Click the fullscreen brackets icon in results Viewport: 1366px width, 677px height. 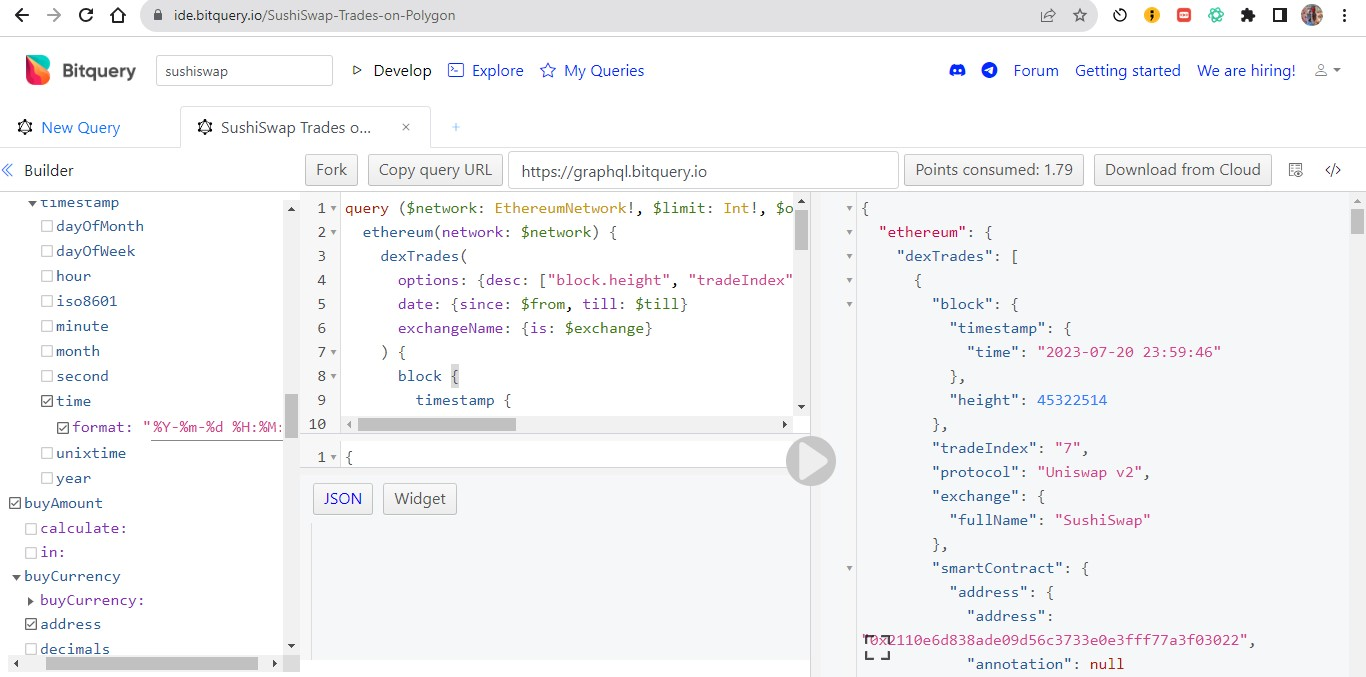[x=877, y=647]
